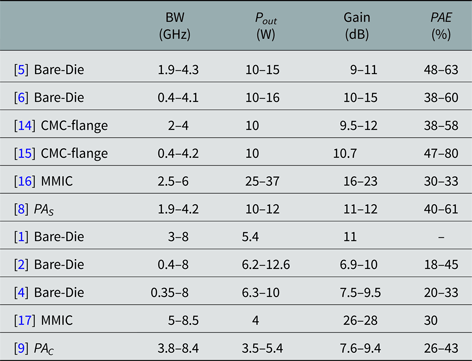The height and width of the screenshot is (361, 472).
Task: Select the Pout (W) column header
Action: click(x=266, y=26)
